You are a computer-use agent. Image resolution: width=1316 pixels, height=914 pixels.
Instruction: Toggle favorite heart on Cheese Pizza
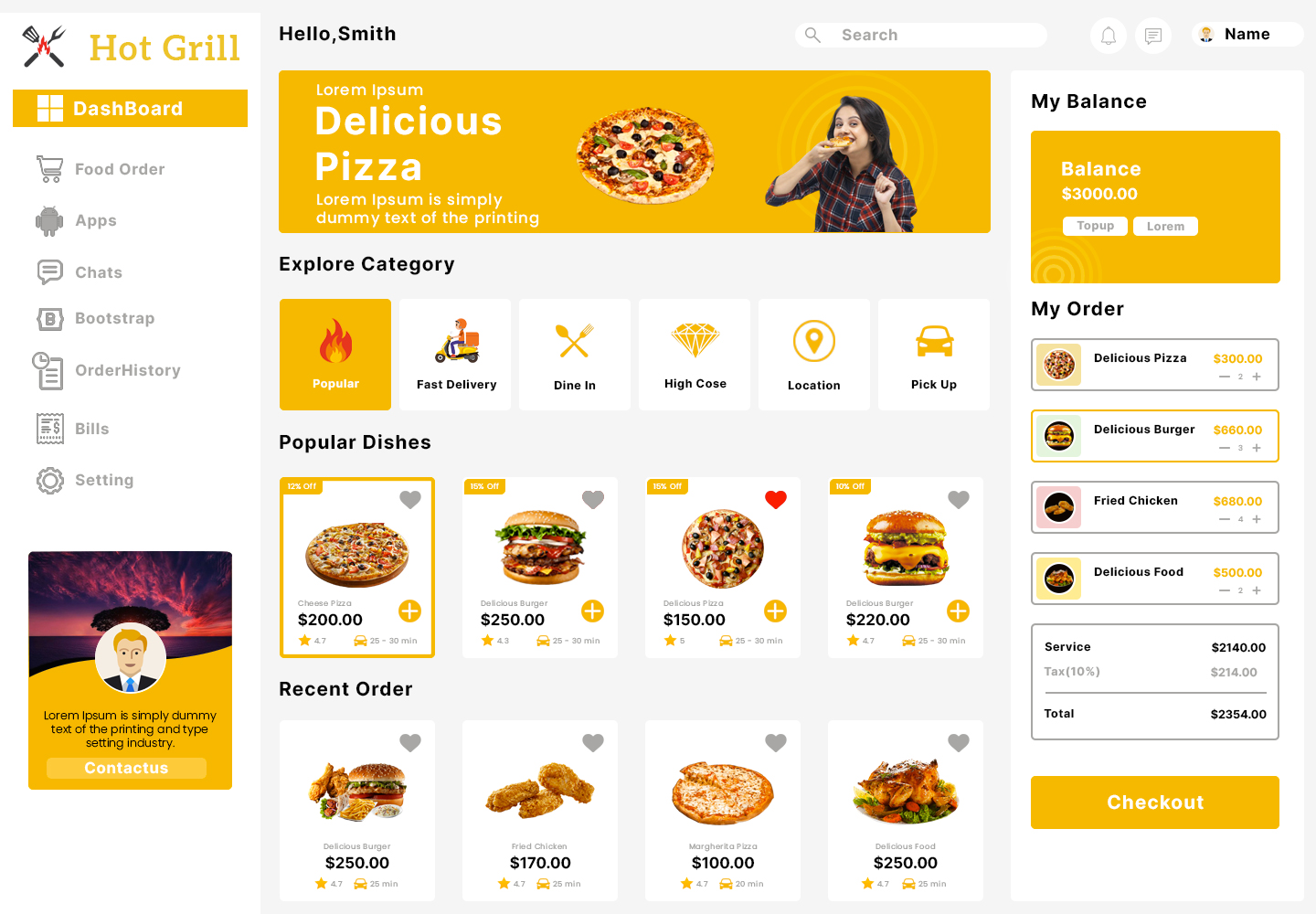[410, 499]
